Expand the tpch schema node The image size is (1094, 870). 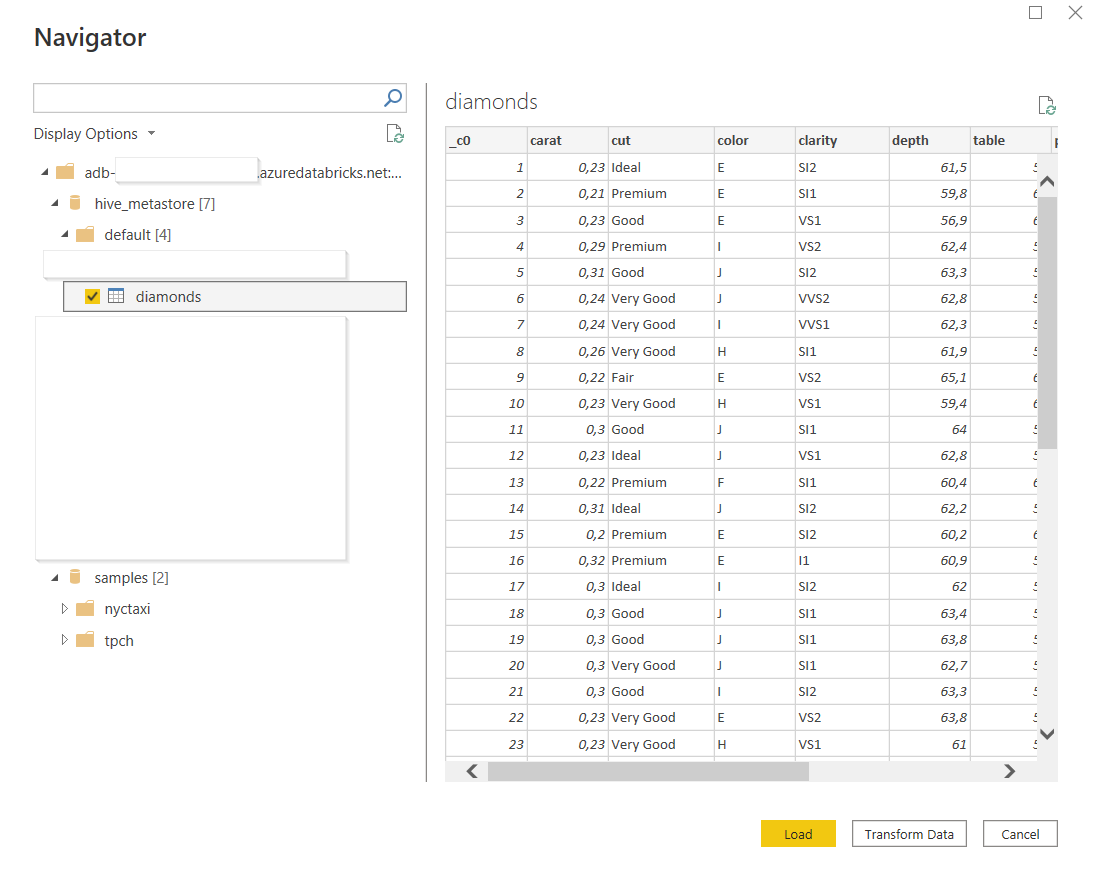(65, 641)
